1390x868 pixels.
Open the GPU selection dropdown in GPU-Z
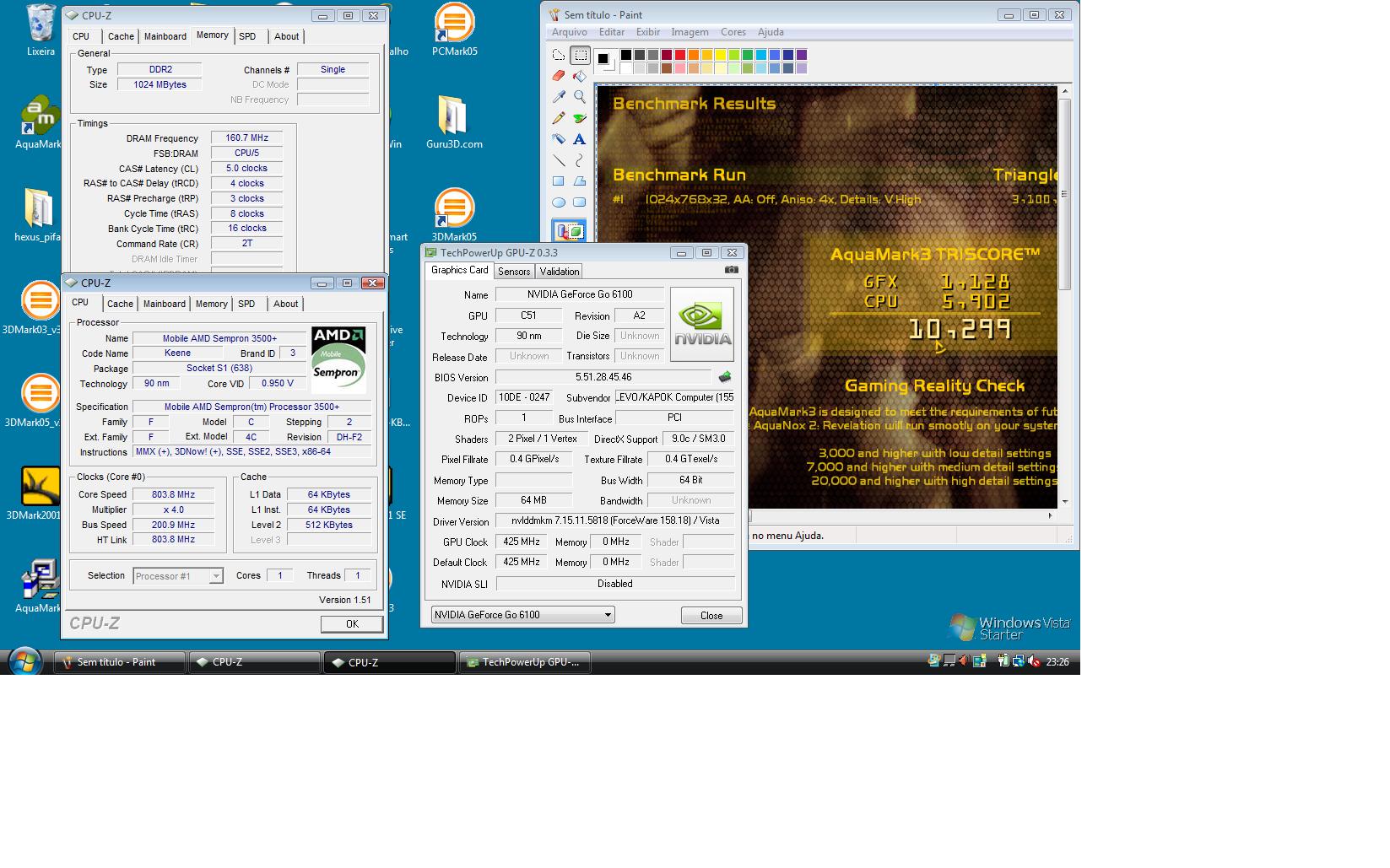coord(522,615)
